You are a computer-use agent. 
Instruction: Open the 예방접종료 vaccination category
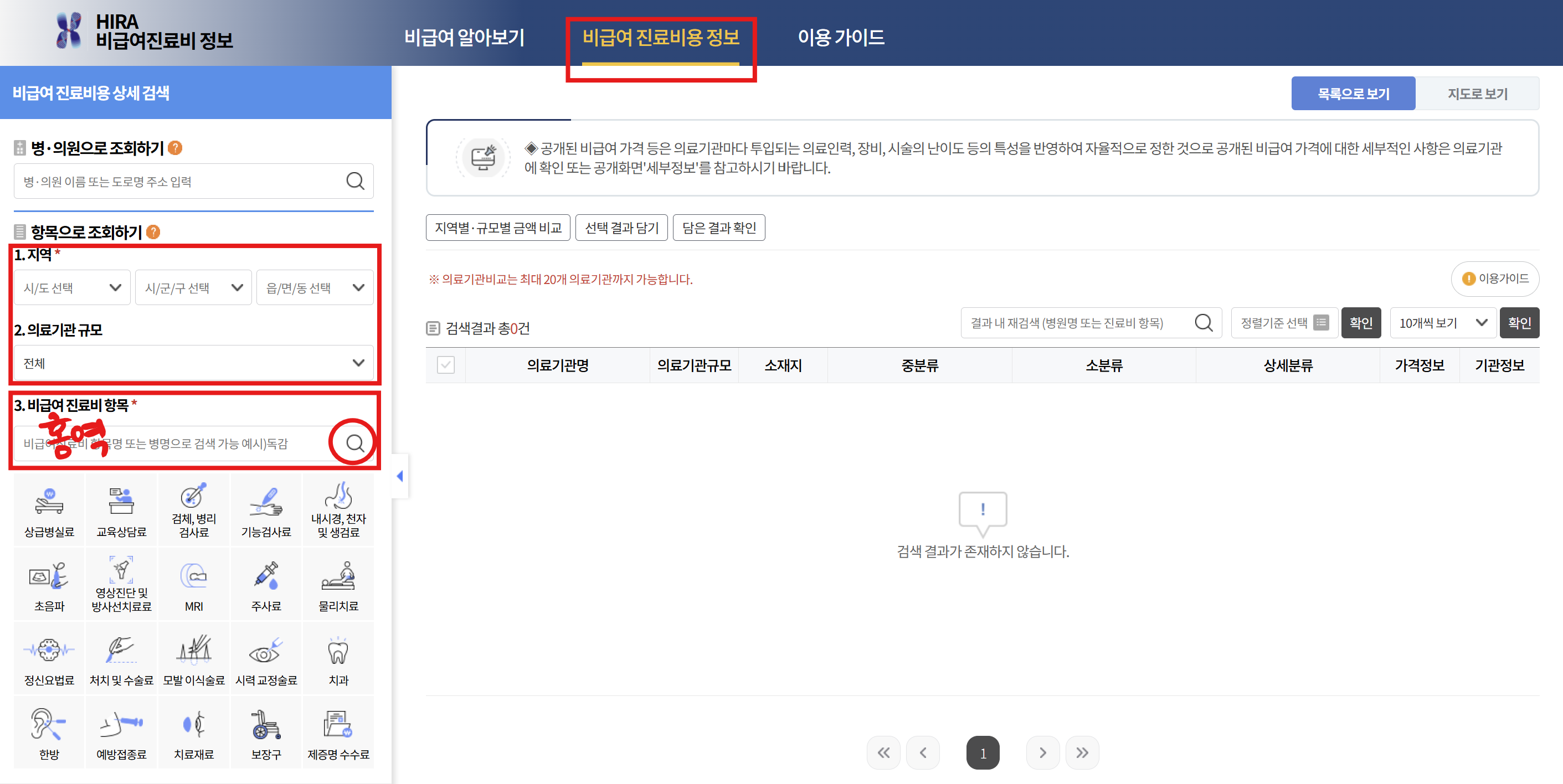(x=121, y=731)
